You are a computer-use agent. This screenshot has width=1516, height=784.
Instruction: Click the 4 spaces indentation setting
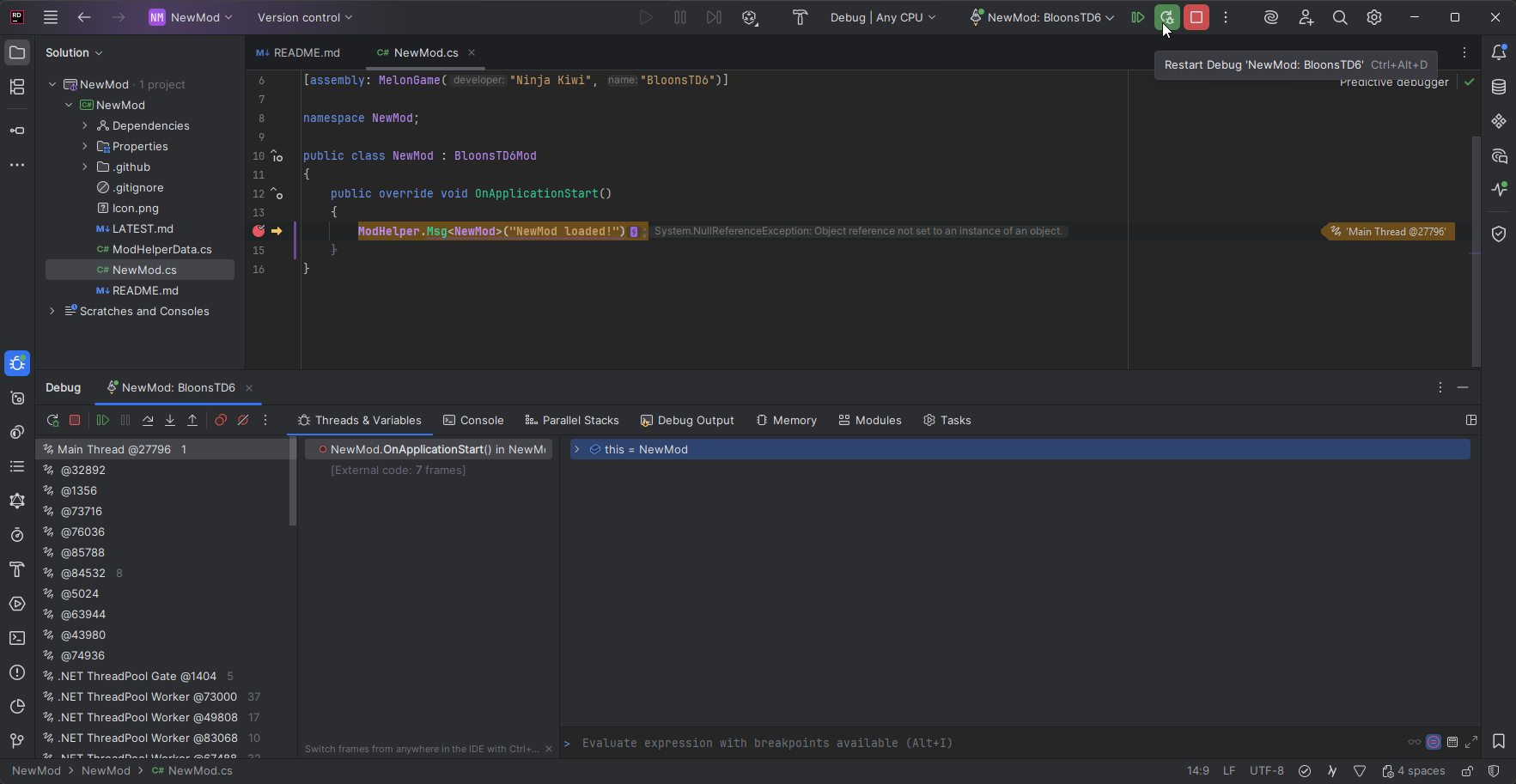coord(1421,770)
